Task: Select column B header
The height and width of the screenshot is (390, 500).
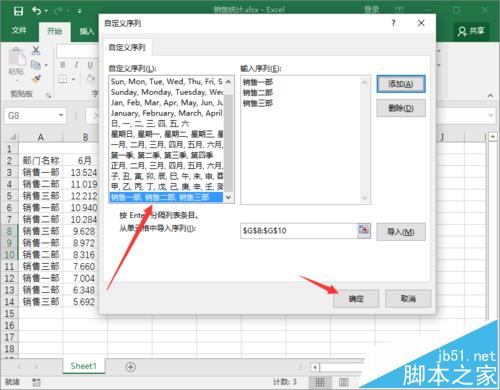Action: [x=85, y=137]
